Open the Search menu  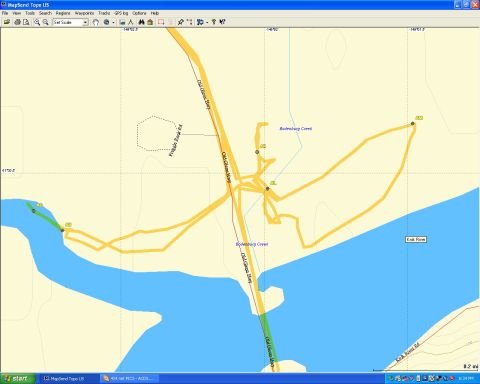pos(45,13)
